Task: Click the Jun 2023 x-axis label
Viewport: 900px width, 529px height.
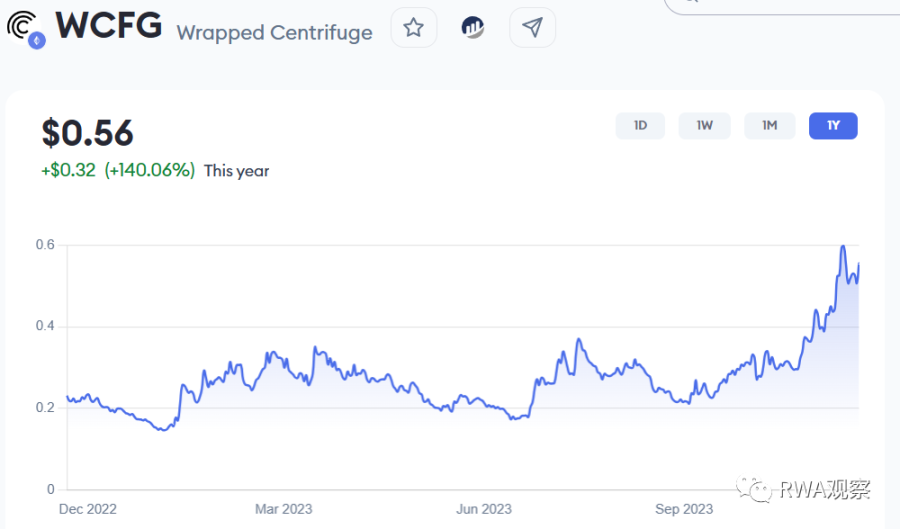Action: pos(484,509)
